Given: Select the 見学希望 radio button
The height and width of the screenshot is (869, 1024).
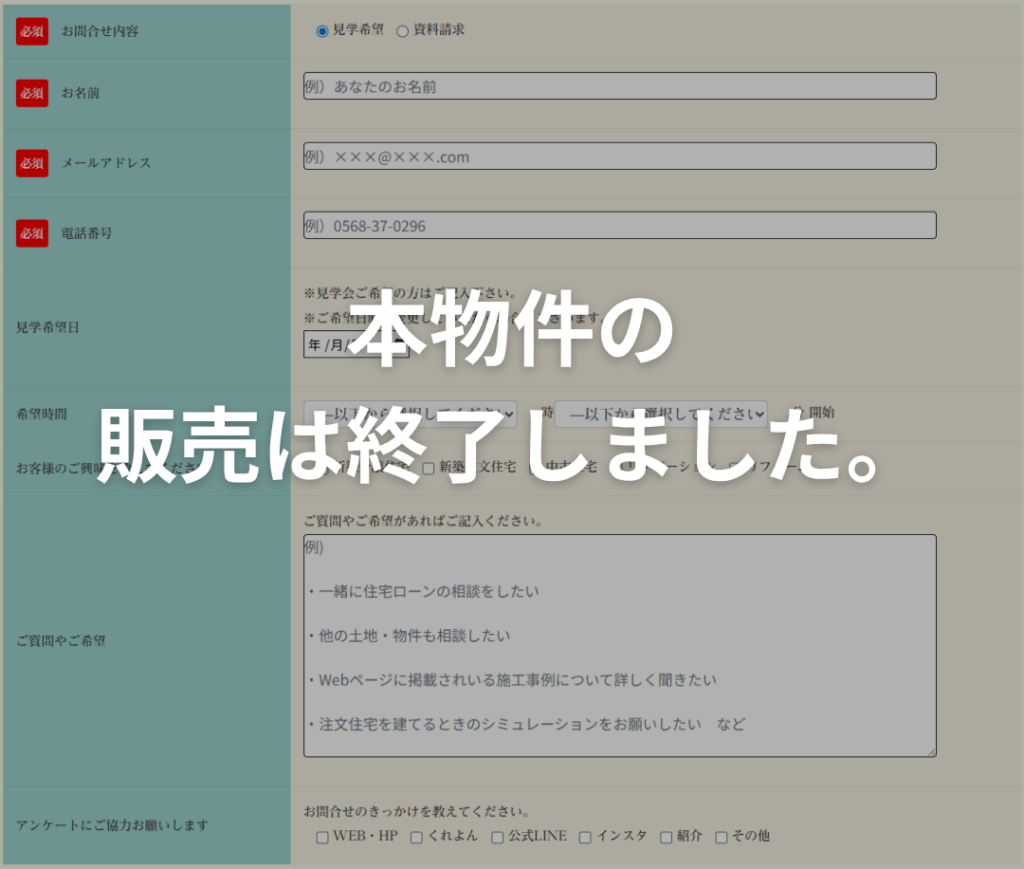Looking at the screenshot, I should [322, 31].
